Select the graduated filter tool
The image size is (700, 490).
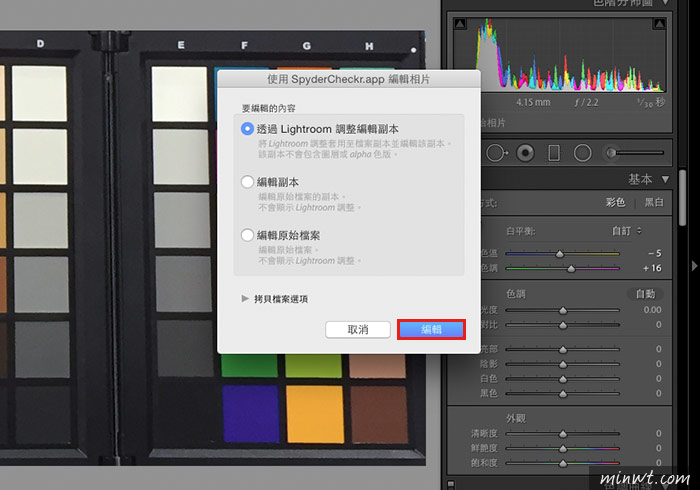click(x=554, y=153)
